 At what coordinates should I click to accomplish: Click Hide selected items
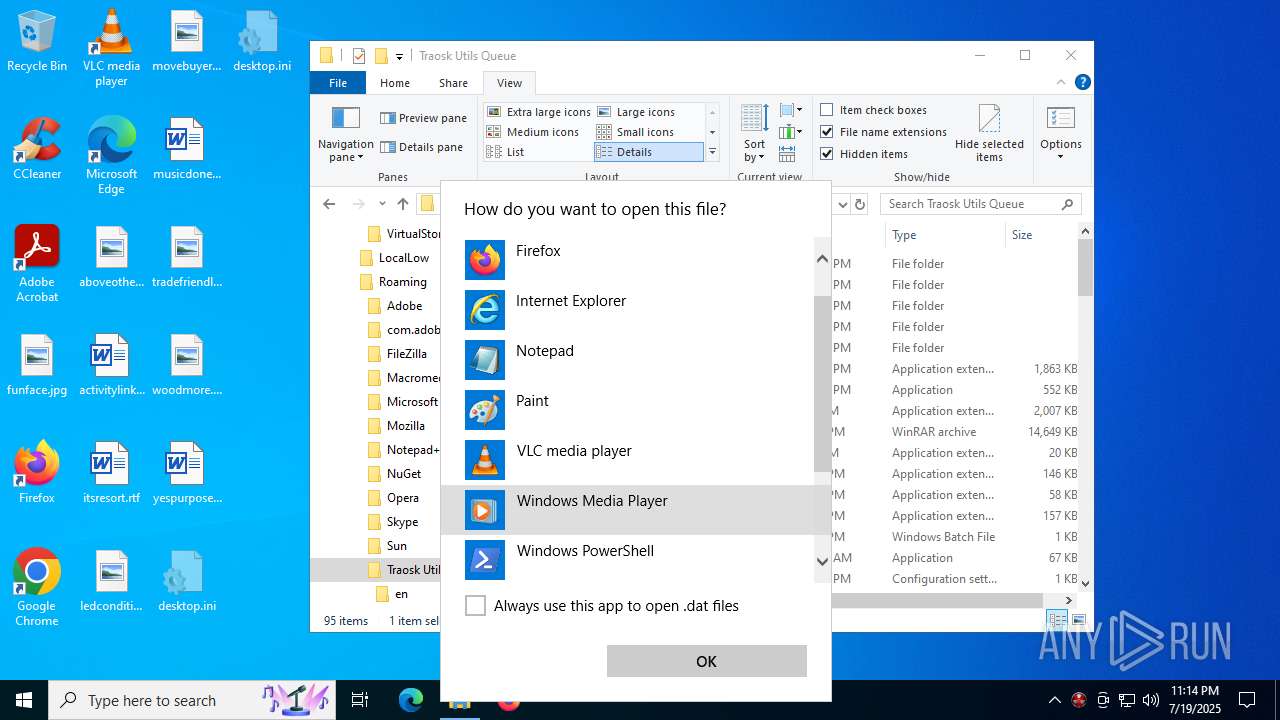click(x=989, y=134)
